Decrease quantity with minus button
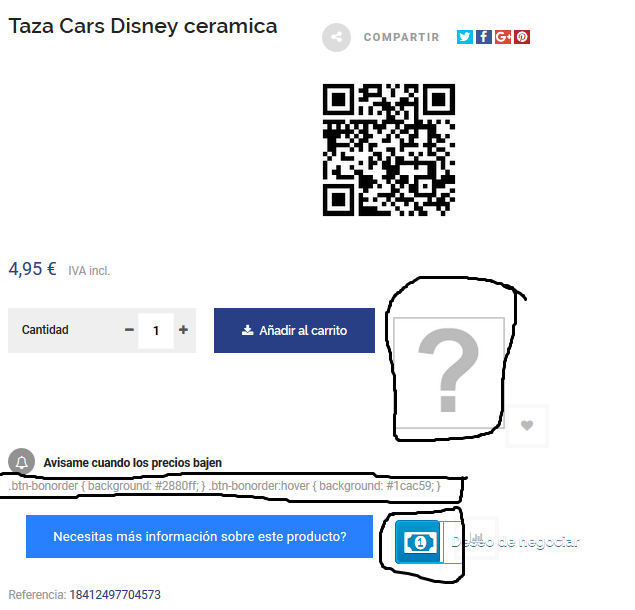 tap(129, 330)
